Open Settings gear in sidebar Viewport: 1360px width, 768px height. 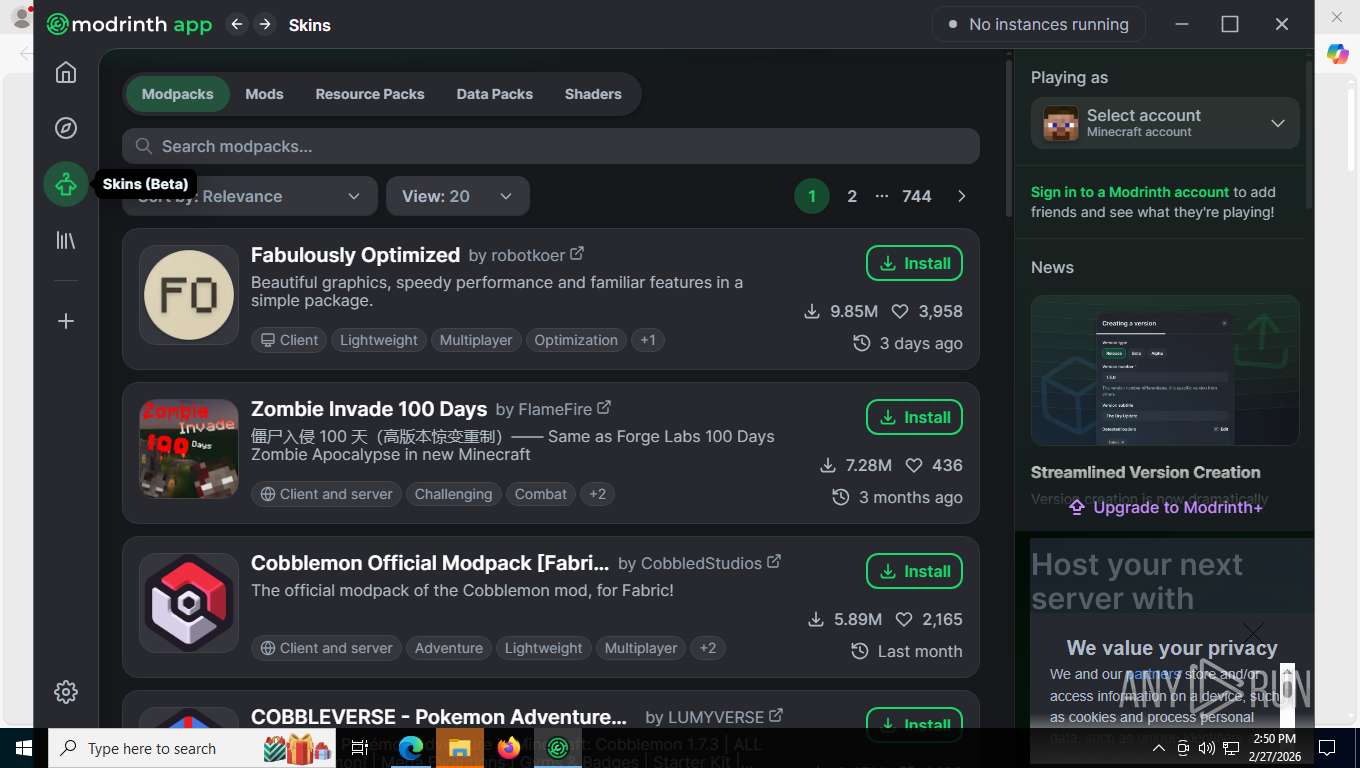point(66,692)
